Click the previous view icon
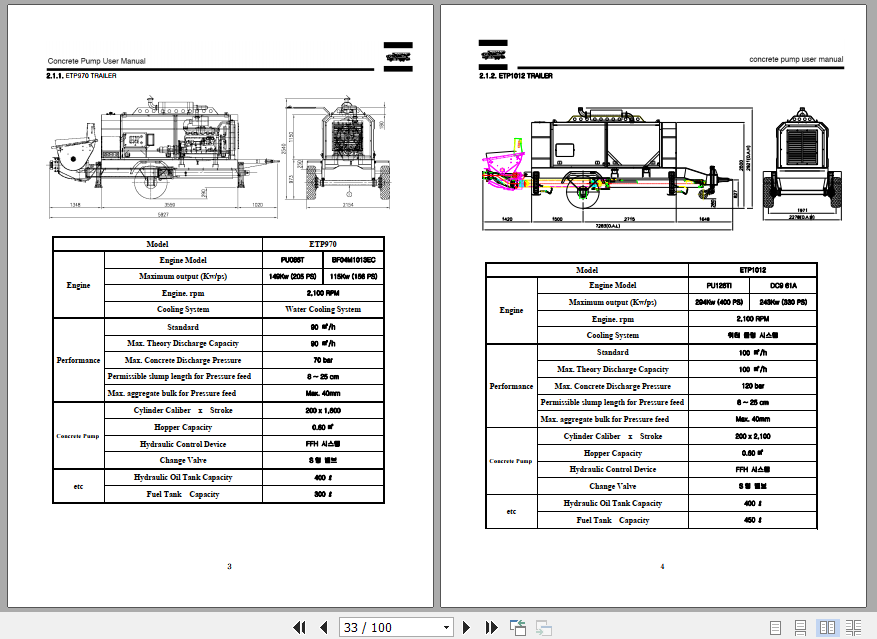The width and height of the screenshot is (877, 639). click(x=518, y=627)
